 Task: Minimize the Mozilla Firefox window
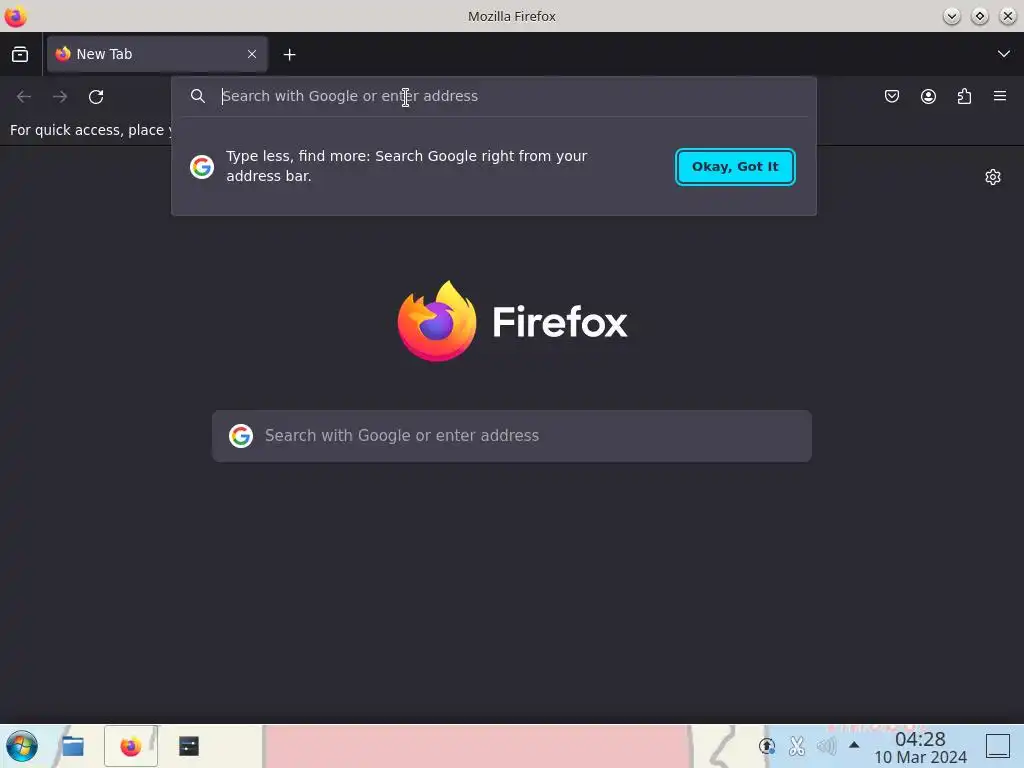pos(952,16)
